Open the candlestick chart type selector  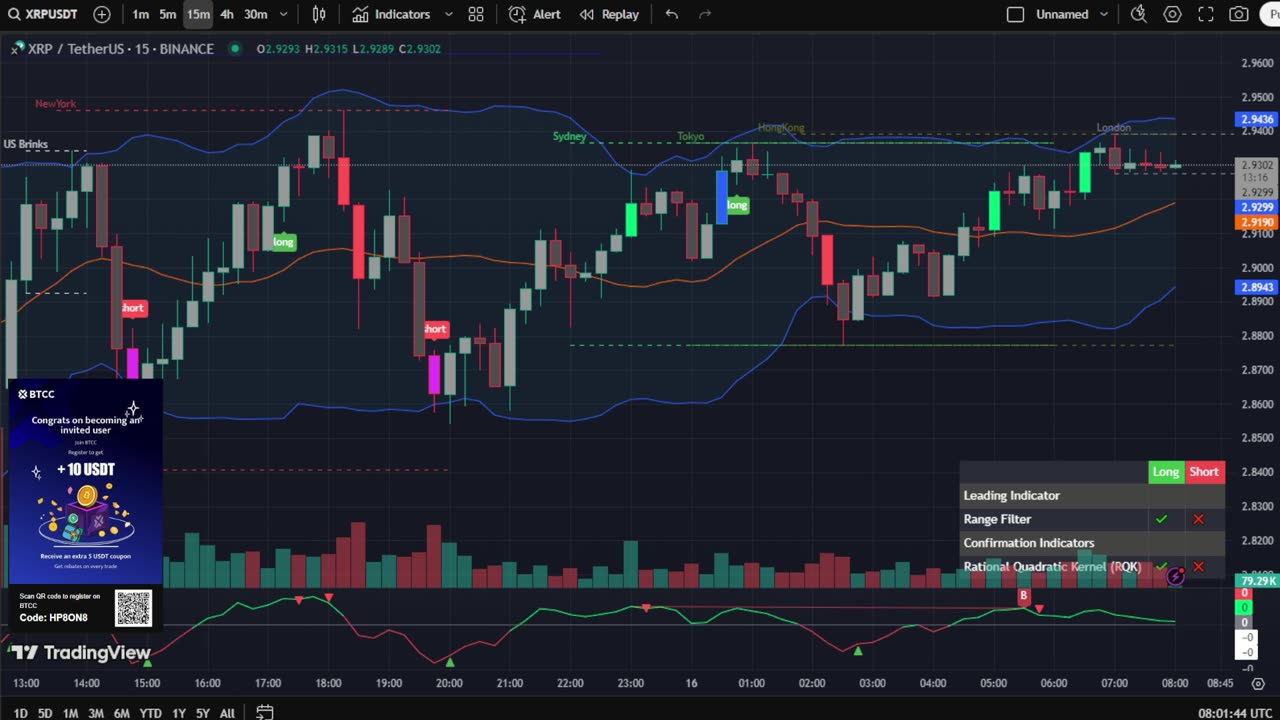pos(319,14)
